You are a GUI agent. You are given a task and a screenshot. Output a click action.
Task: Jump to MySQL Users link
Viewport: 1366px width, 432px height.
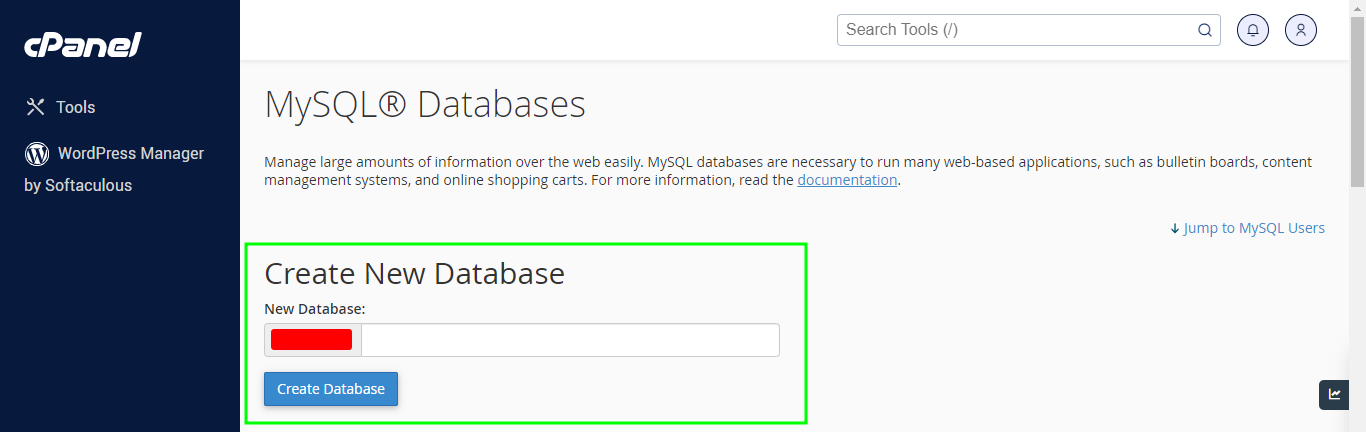(1254, 228)
